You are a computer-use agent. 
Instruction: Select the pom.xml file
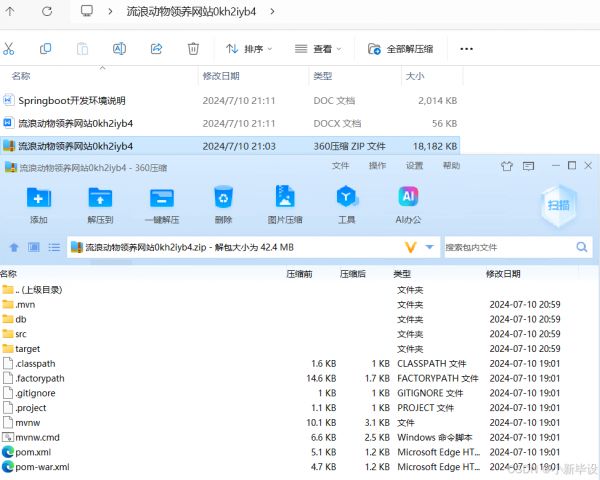coord(26,452)
